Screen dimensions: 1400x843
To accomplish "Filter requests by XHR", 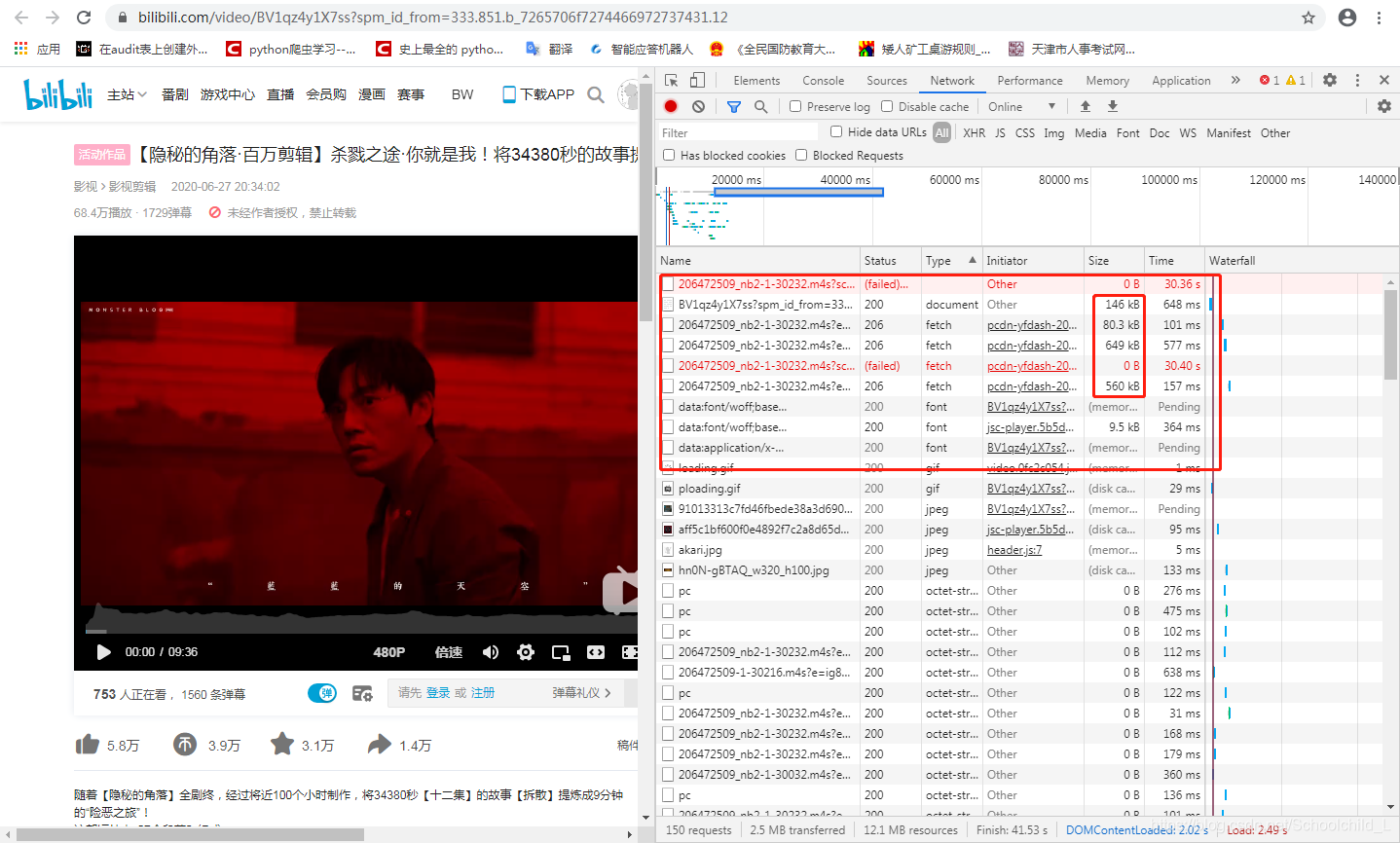I will pyautogui.click(x=974, y=133).
